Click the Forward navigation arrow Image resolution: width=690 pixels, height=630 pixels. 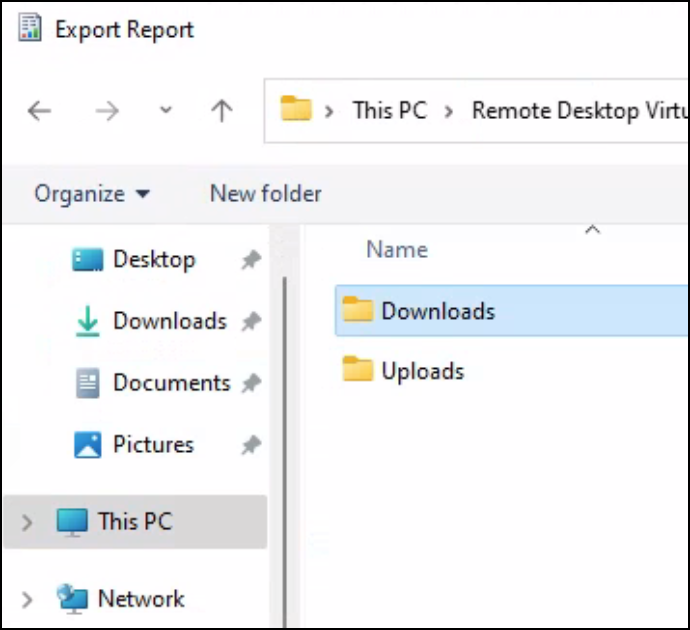[x=106, y=111]
